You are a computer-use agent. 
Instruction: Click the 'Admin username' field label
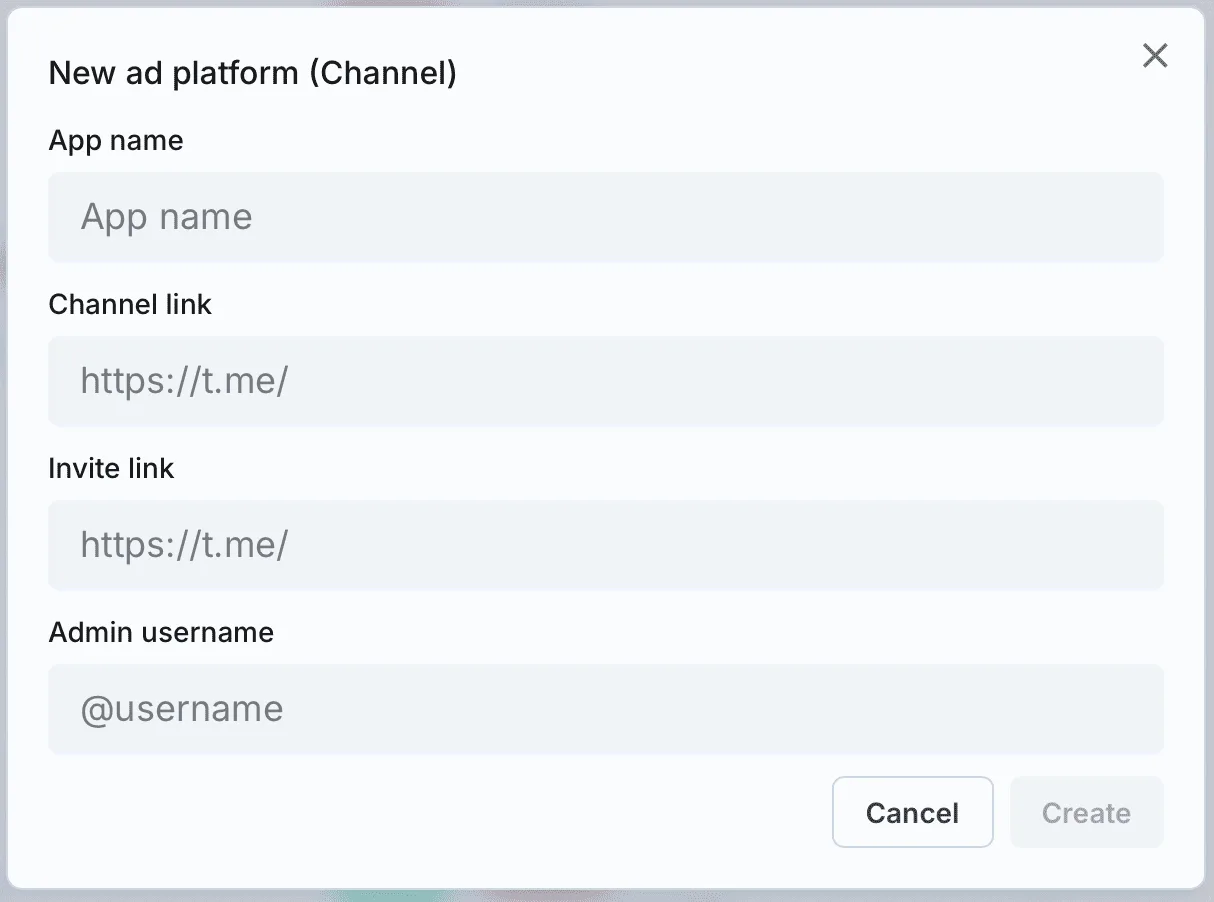[x=161, y=632]
